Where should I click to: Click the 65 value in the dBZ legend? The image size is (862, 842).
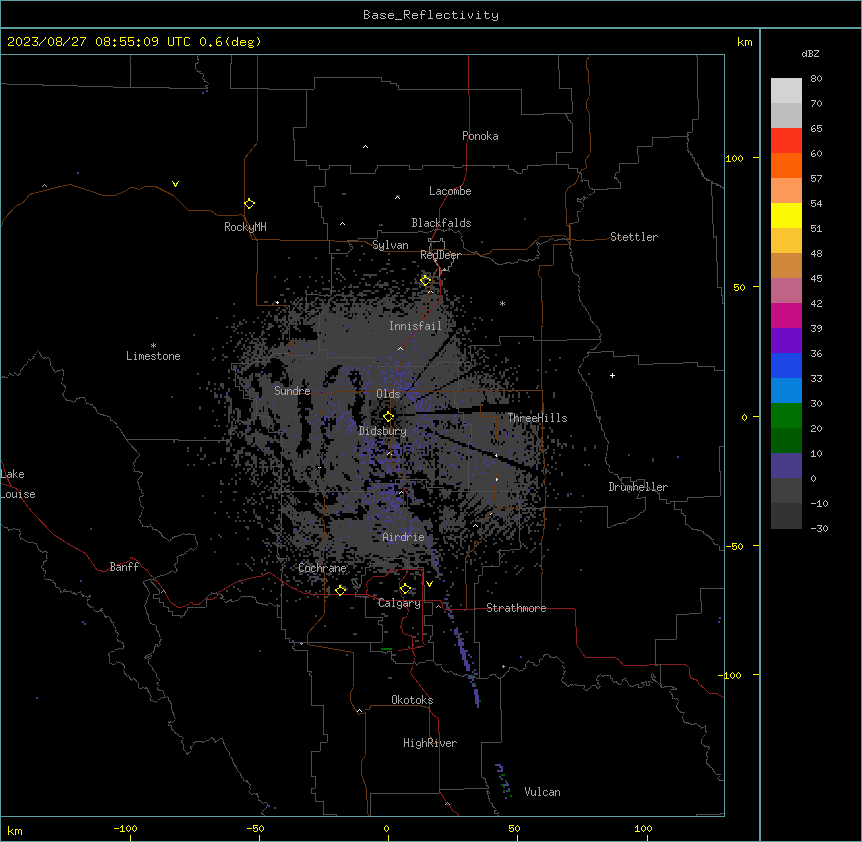[x=816, y=129]
